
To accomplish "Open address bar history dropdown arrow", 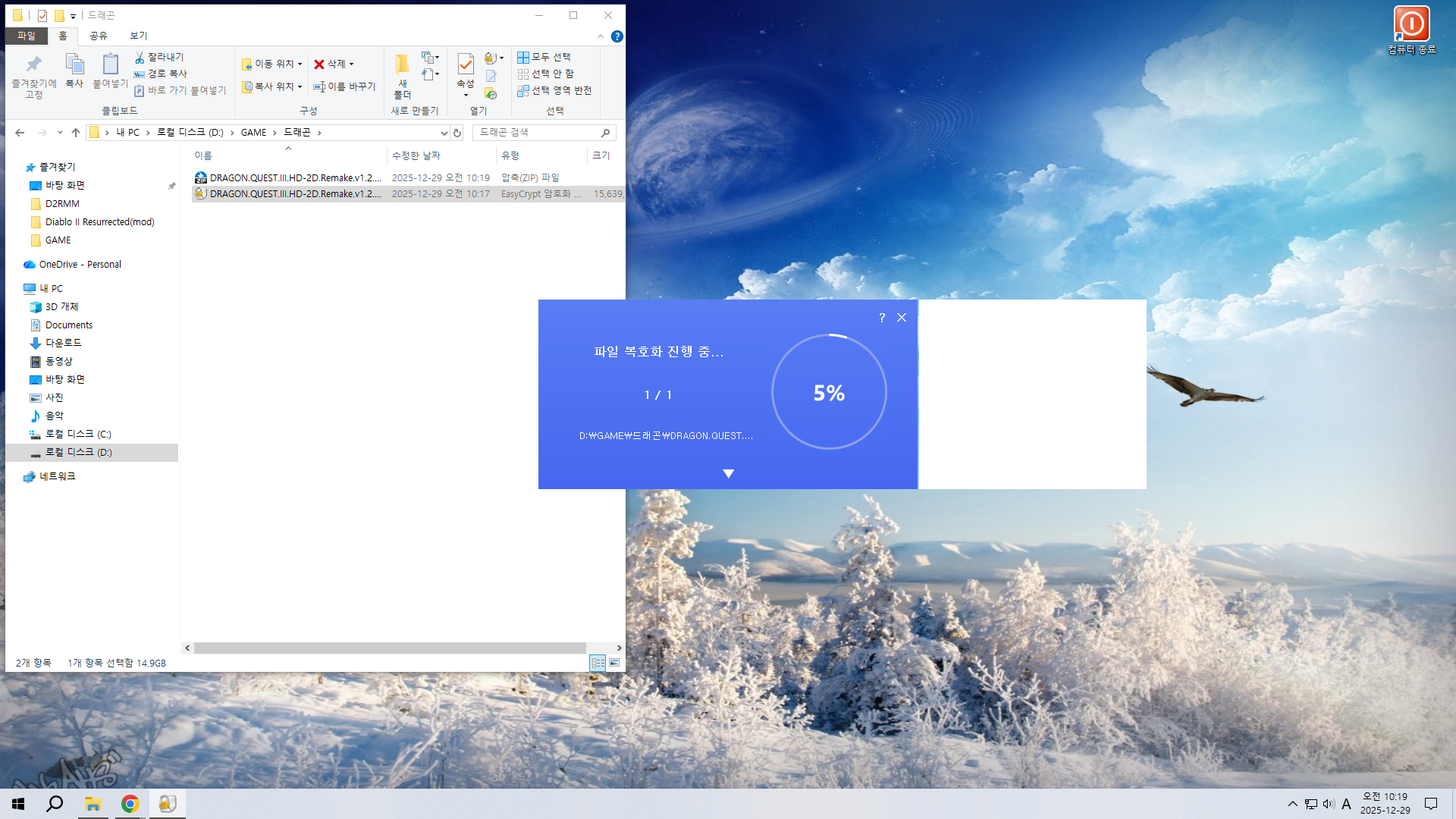I will coord(444,133).
